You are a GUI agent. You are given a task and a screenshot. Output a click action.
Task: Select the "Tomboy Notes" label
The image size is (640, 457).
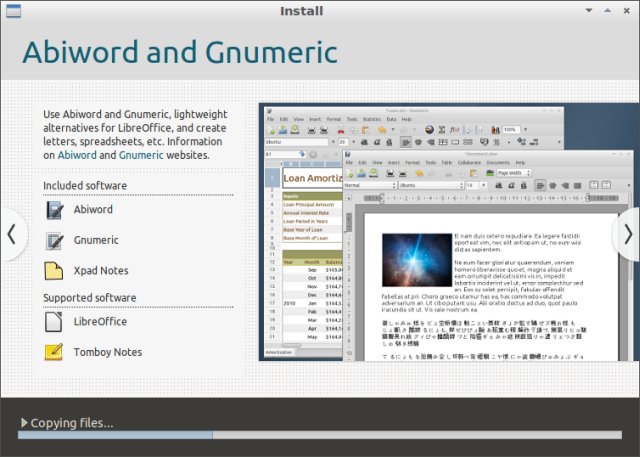108,352
